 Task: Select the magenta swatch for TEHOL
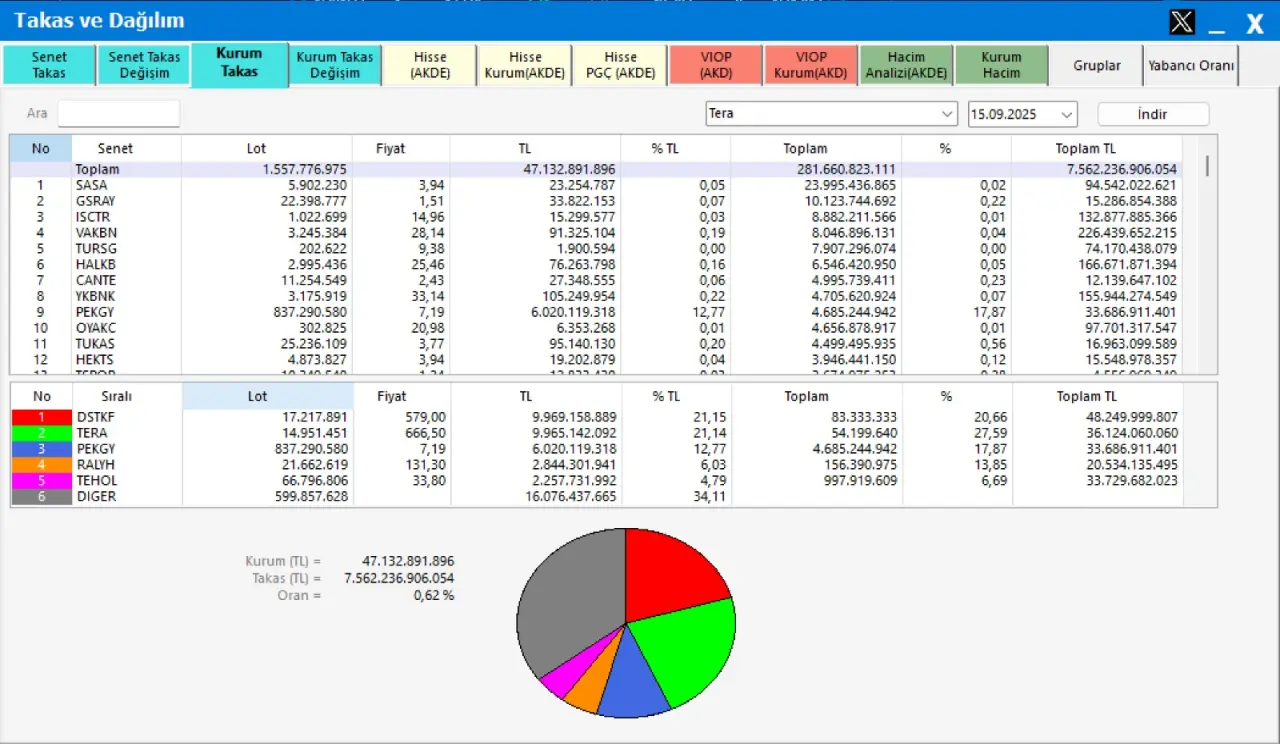[41, 481]
